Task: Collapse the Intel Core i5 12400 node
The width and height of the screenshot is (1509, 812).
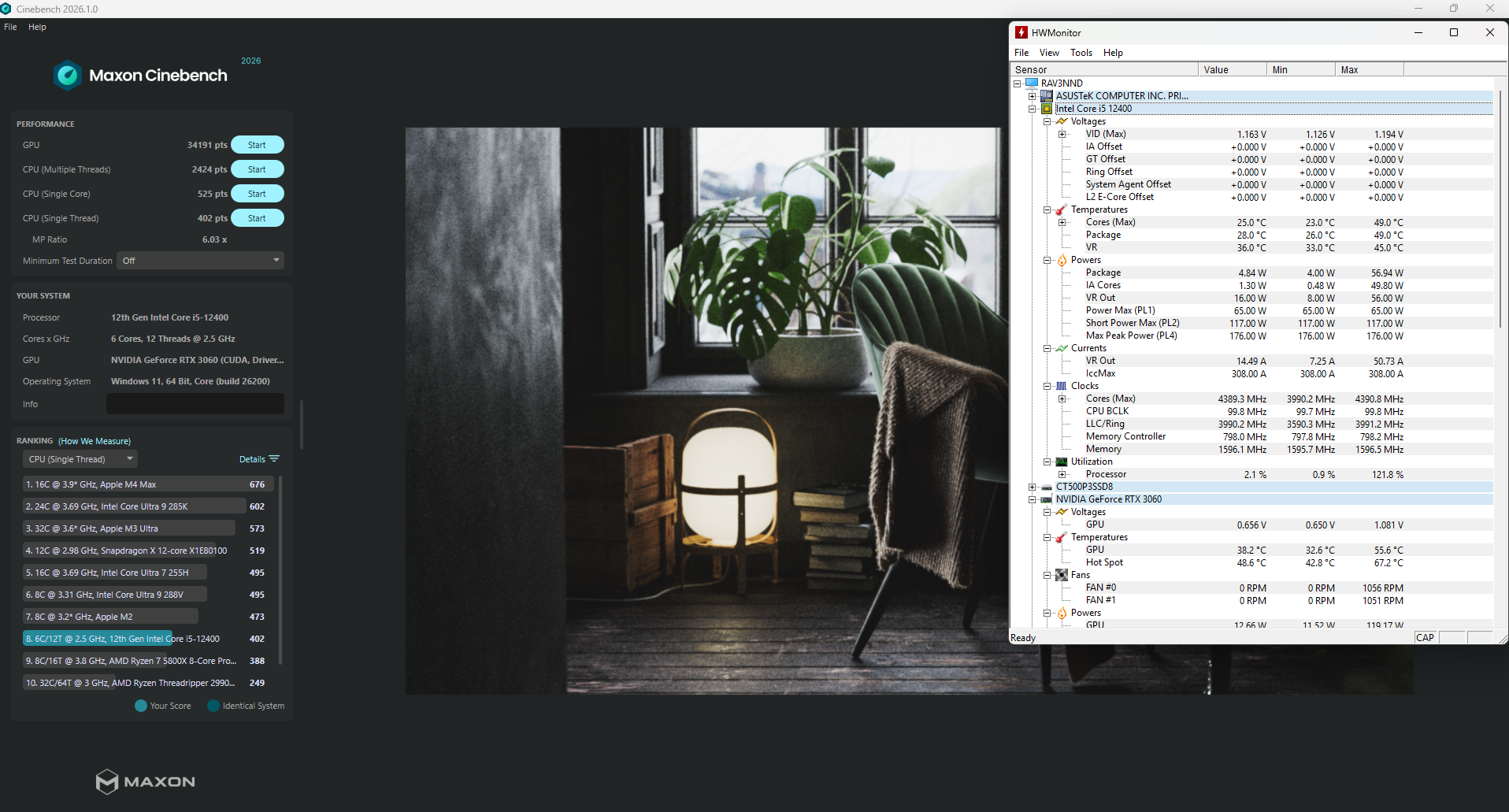Action: 1032,109
